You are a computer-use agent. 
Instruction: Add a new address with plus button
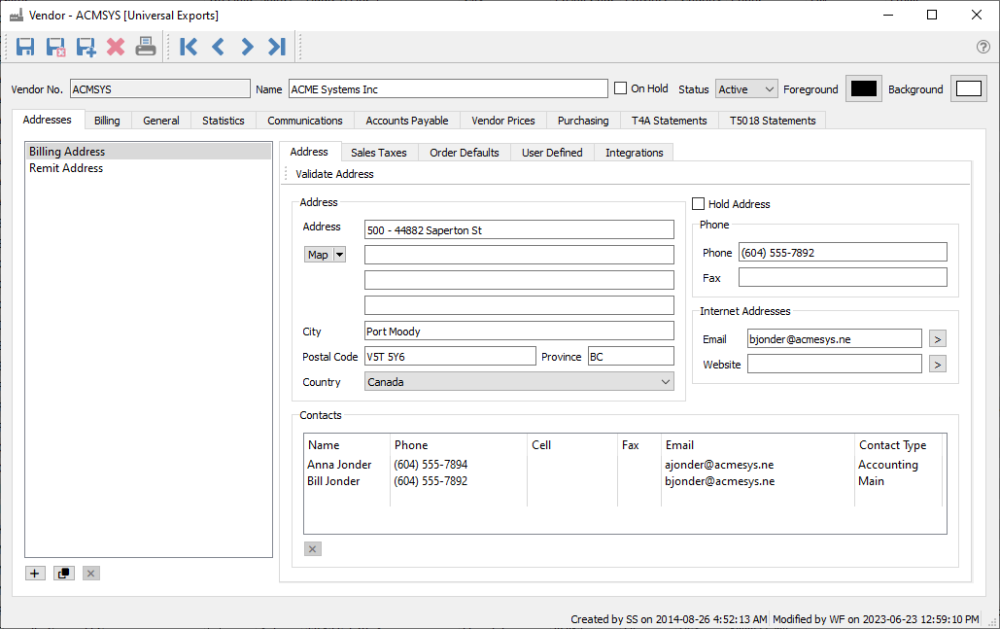tap(36, 573)
